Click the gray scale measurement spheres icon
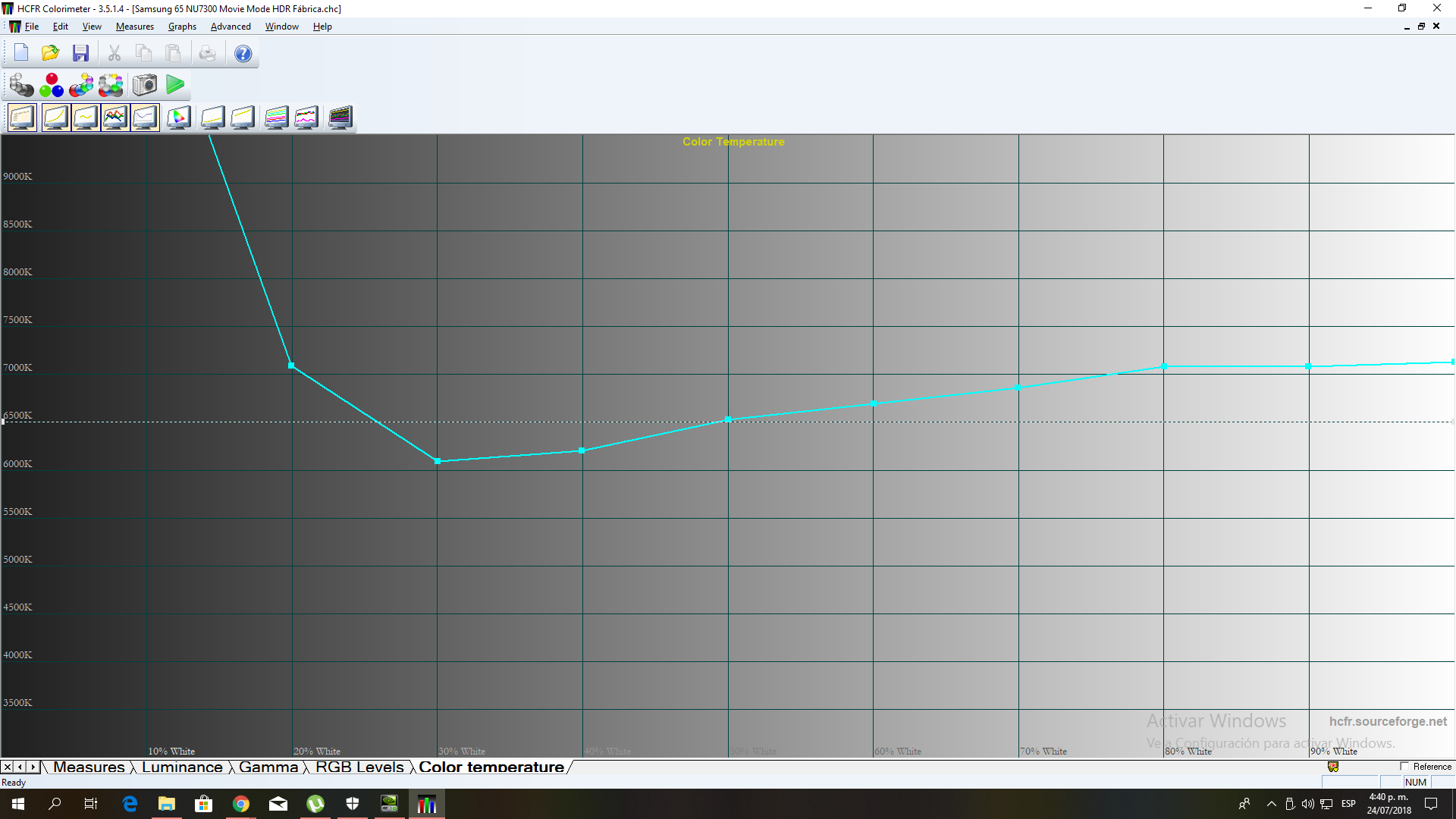Screen dimensions: 1456x819 point(21,85)
